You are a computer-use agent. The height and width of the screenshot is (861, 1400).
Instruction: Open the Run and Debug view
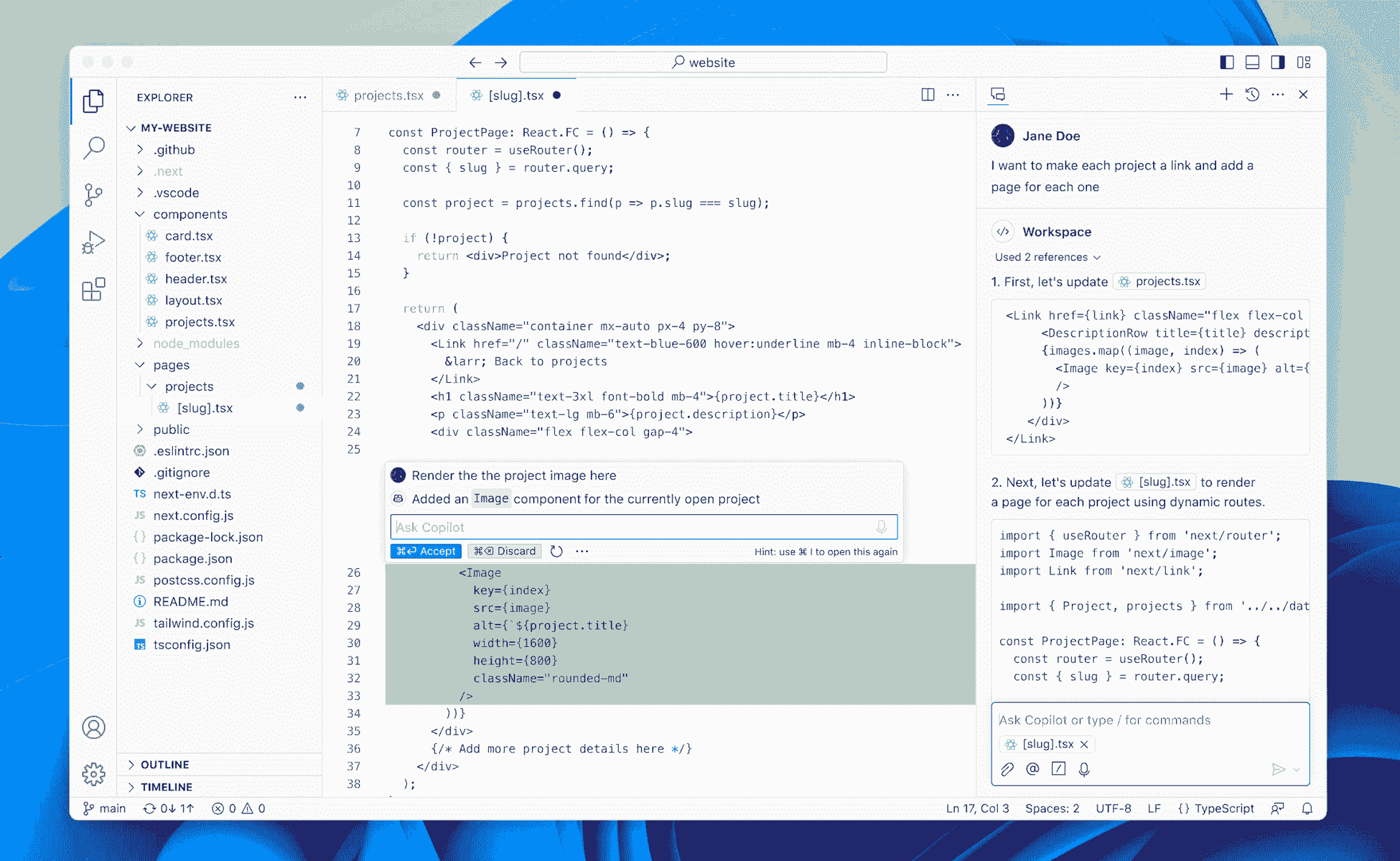click(x=93, y=242)
